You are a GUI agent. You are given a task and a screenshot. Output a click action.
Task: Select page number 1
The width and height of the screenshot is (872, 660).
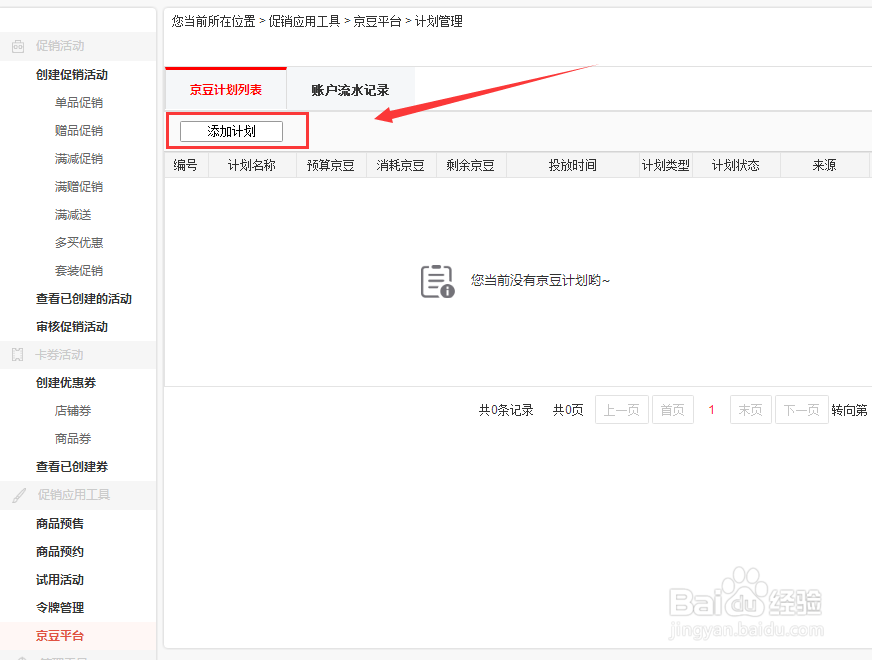coord(711,410)
